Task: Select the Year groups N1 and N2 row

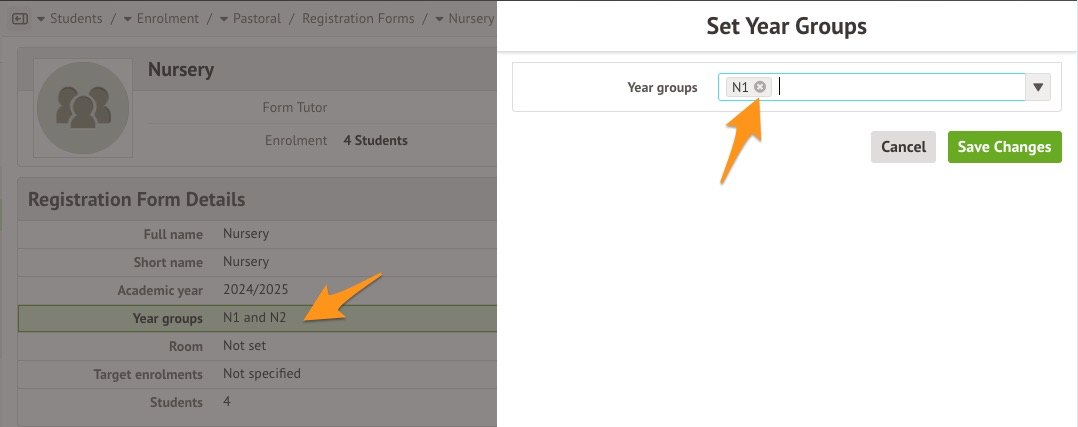Action: click(x=257, y=318)
